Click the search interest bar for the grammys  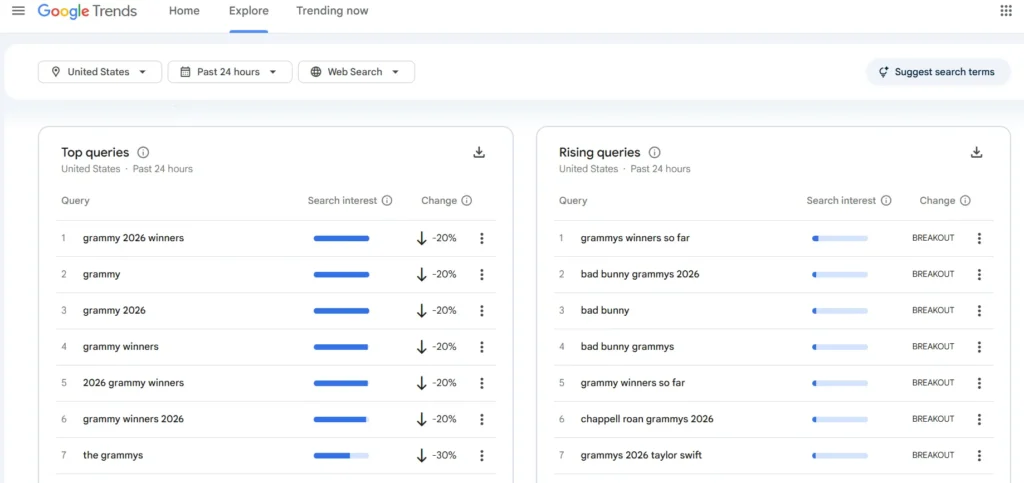point(341,456)
